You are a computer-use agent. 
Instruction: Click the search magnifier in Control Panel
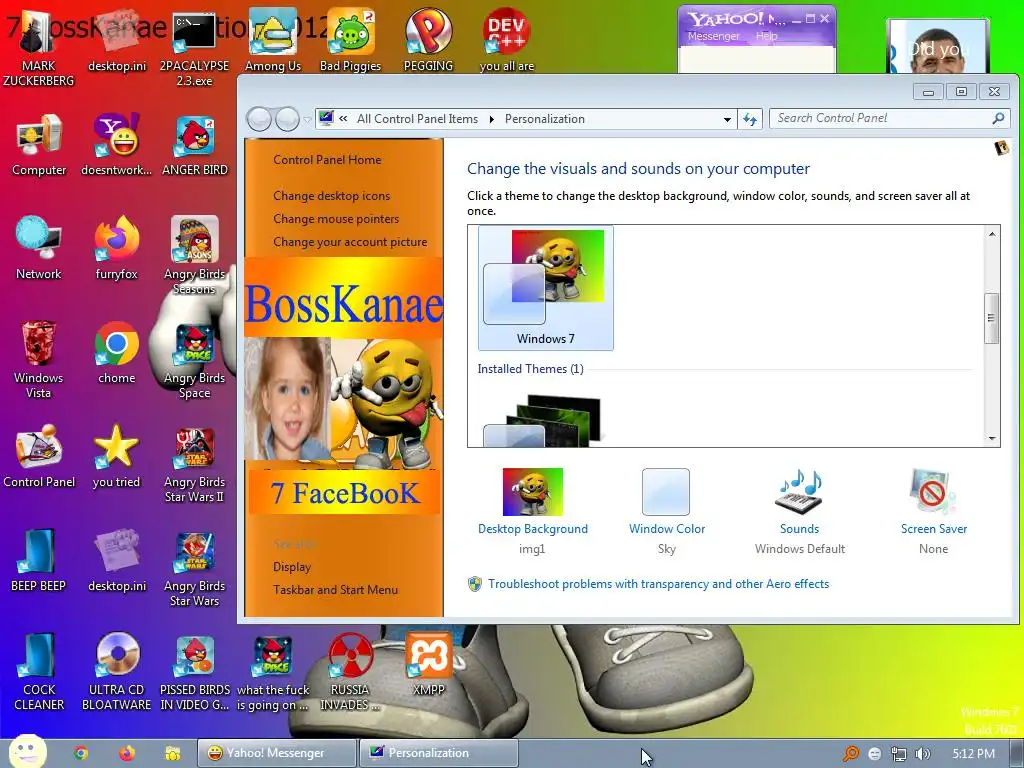(x=999, y=118)
